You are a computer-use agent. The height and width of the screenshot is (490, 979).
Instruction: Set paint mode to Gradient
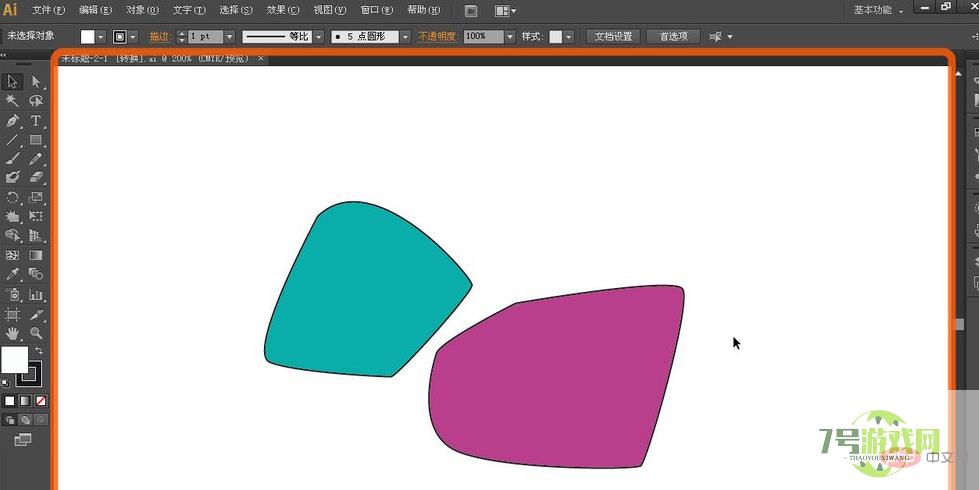point(25,401)
